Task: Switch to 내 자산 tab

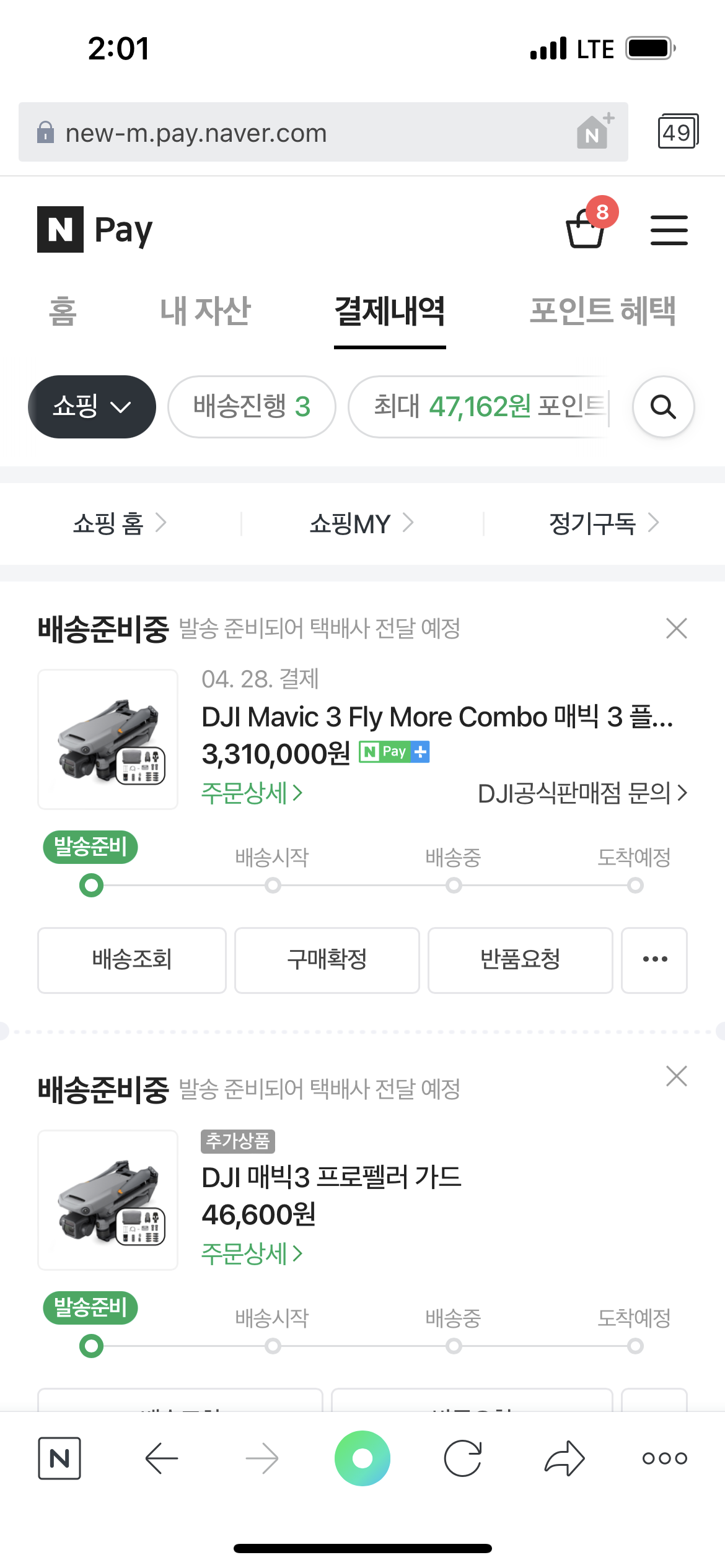Action: coord(205,311)
